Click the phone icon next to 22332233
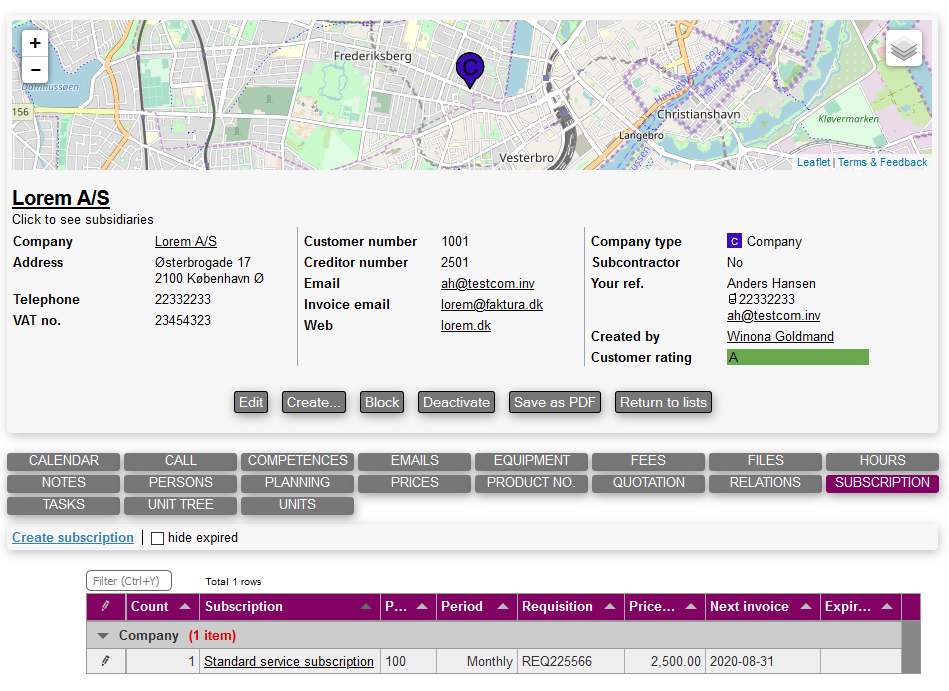 (x=732, y=299)
